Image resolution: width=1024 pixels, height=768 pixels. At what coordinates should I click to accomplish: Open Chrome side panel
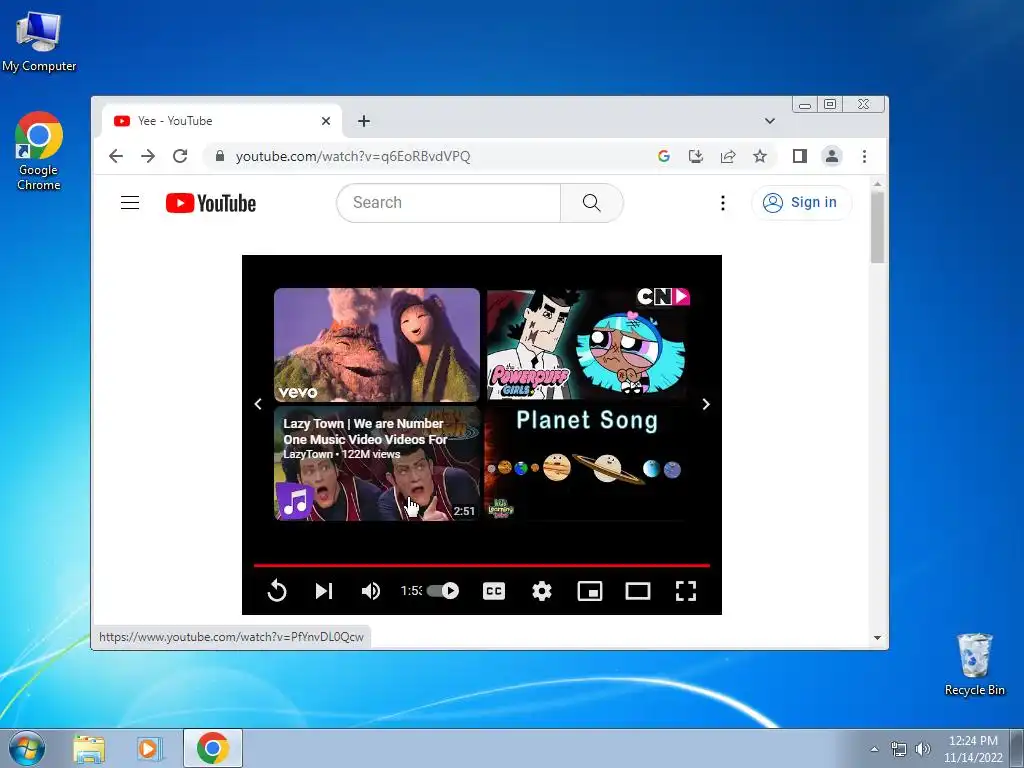(x=800, y=156)
